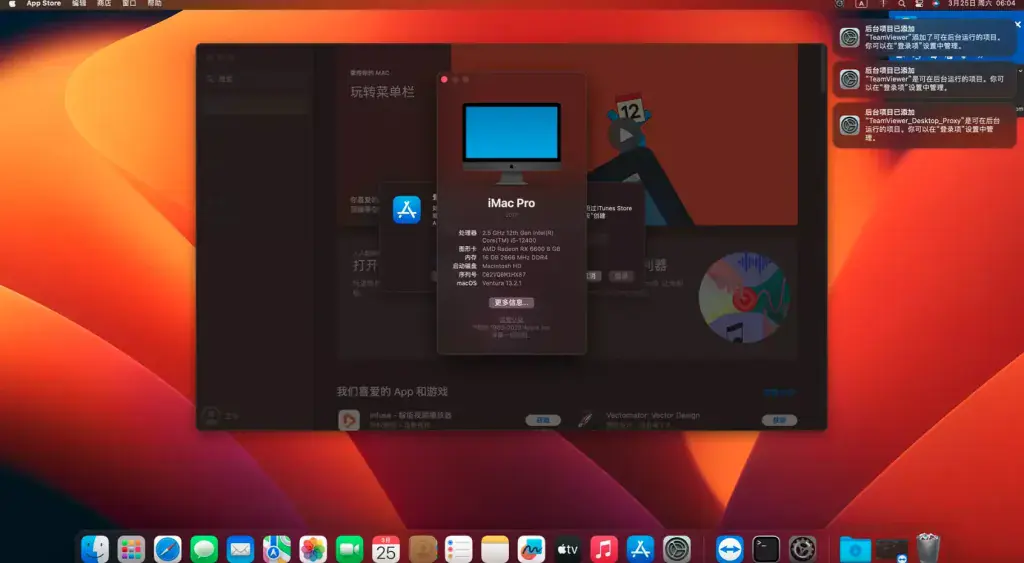This screenshot has height=563, width=1024.
Task: Click 获取 button for Infuse app
Action: click(543, 421)
